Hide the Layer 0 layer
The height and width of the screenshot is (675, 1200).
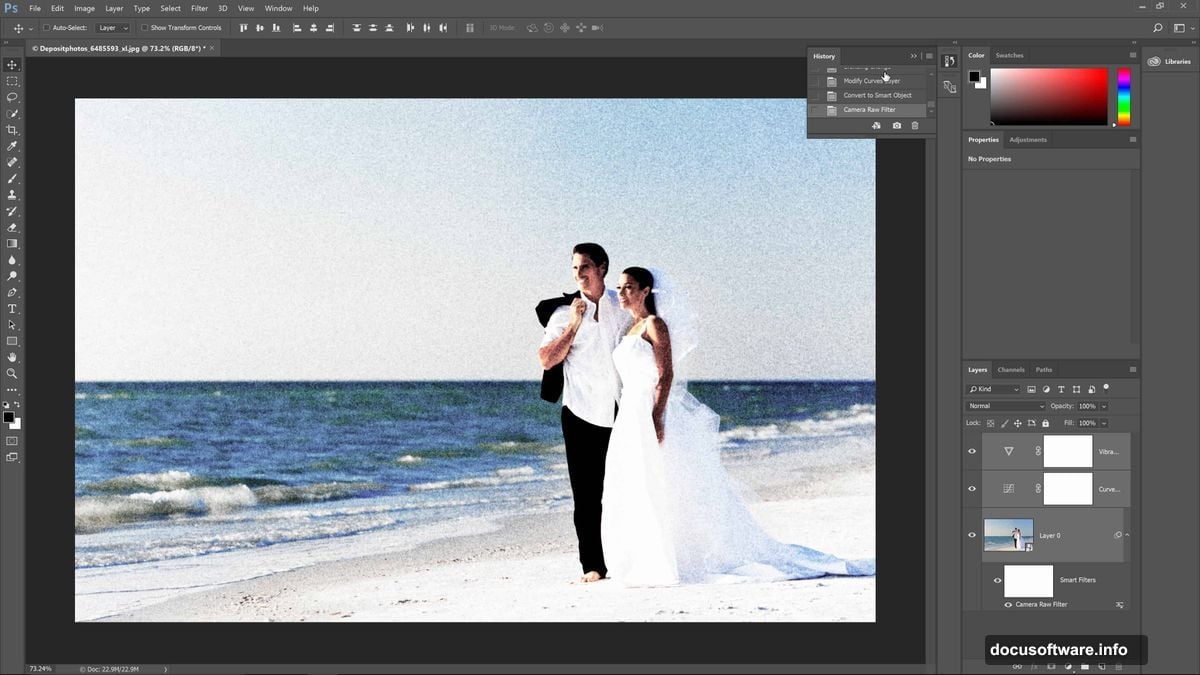click(x=971, y=535)
